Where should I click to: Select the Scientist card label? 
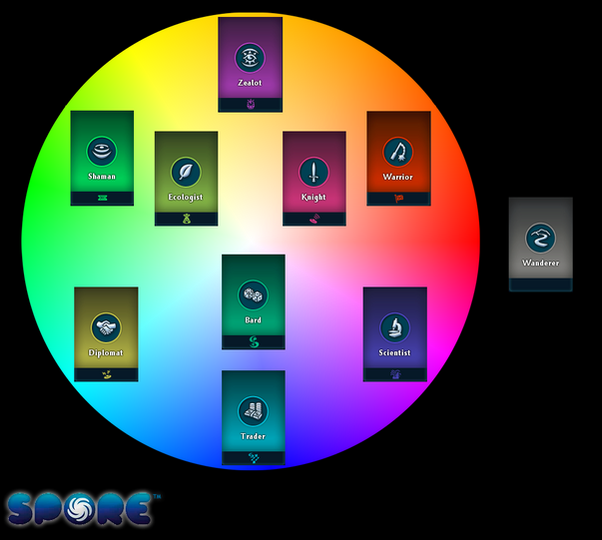[395, 352]
